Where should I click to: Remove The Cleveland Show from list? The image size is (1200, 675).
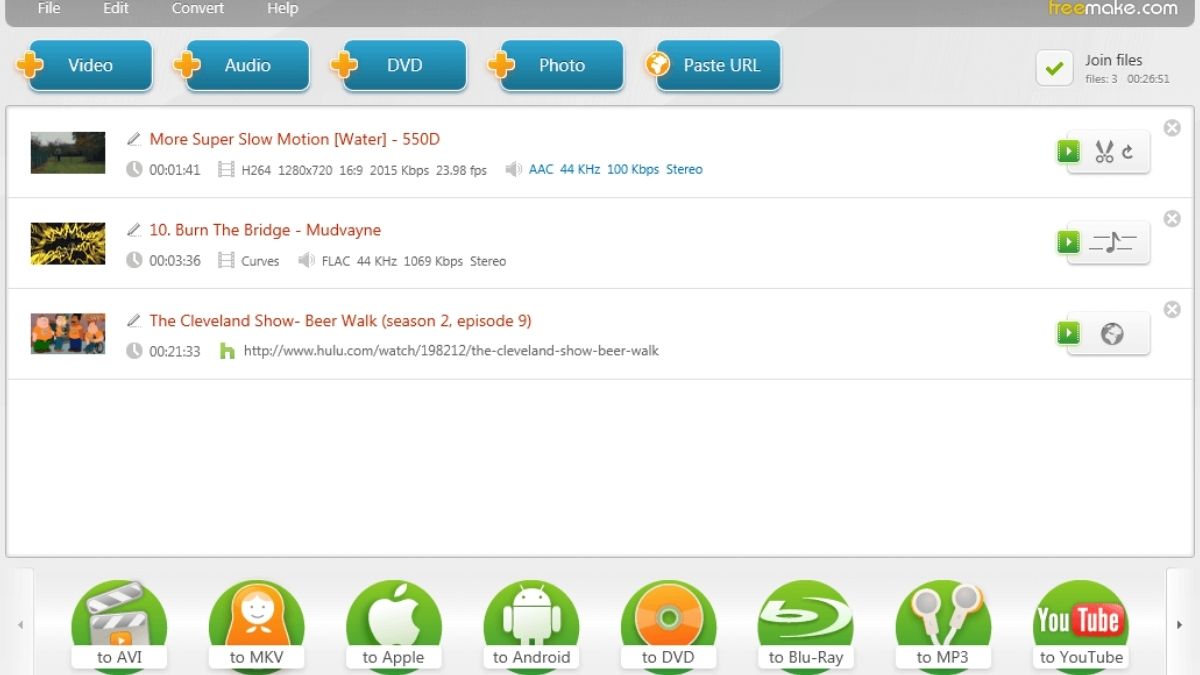click(1172, 310)
